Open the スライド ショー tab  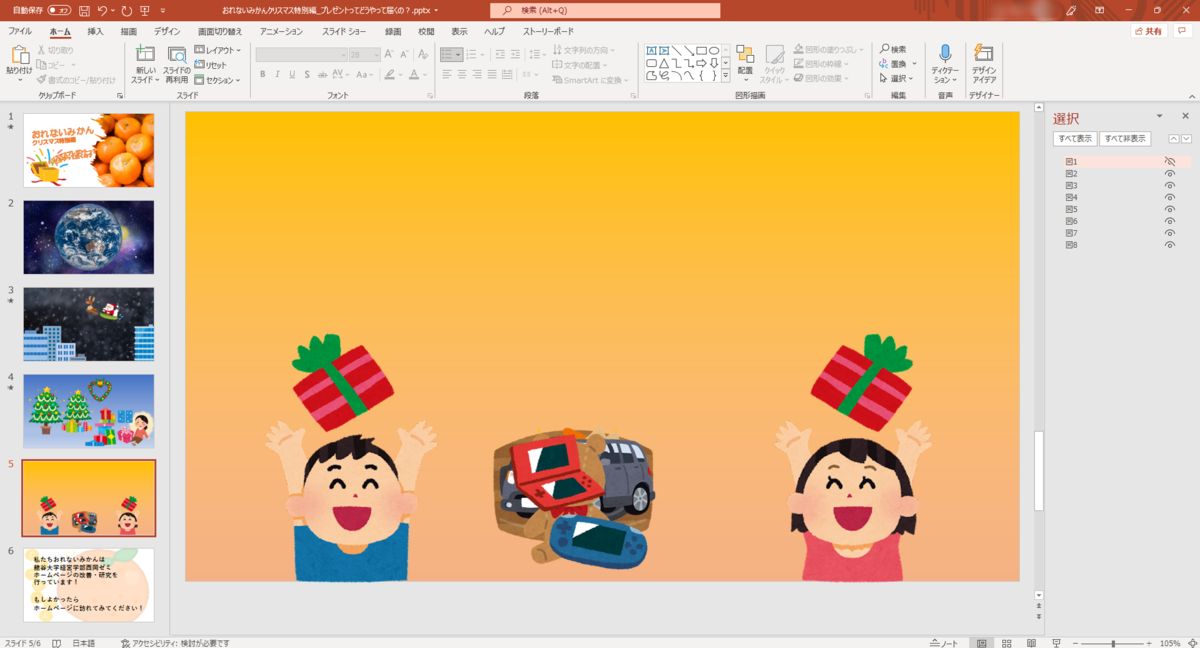(x=344, y=32)
